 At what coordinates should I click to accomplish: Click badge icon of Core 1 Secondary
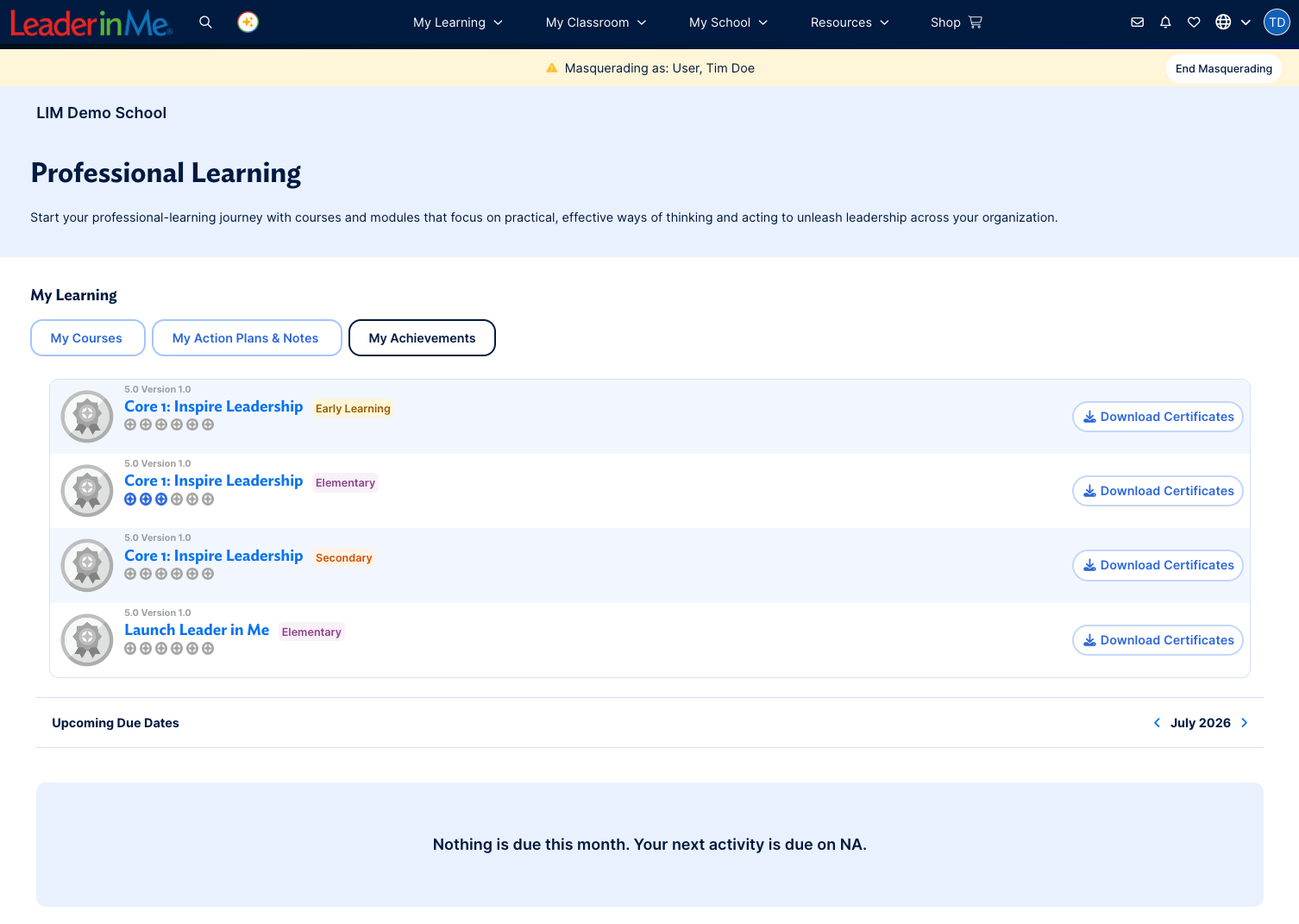pyautogui.click(x=87, y=565)
